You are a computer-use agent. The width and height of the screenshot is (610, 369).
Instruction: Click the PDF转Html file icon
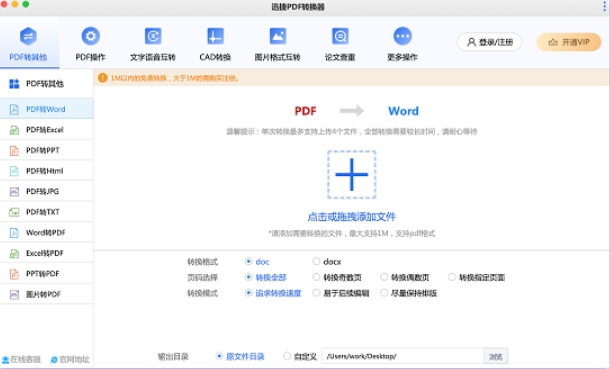click(14, 171)
